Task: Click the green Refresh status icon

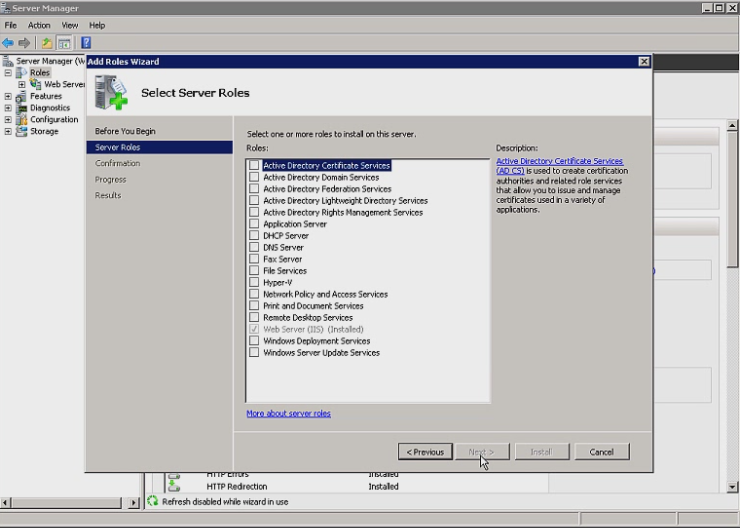Action: click(152, 501)
